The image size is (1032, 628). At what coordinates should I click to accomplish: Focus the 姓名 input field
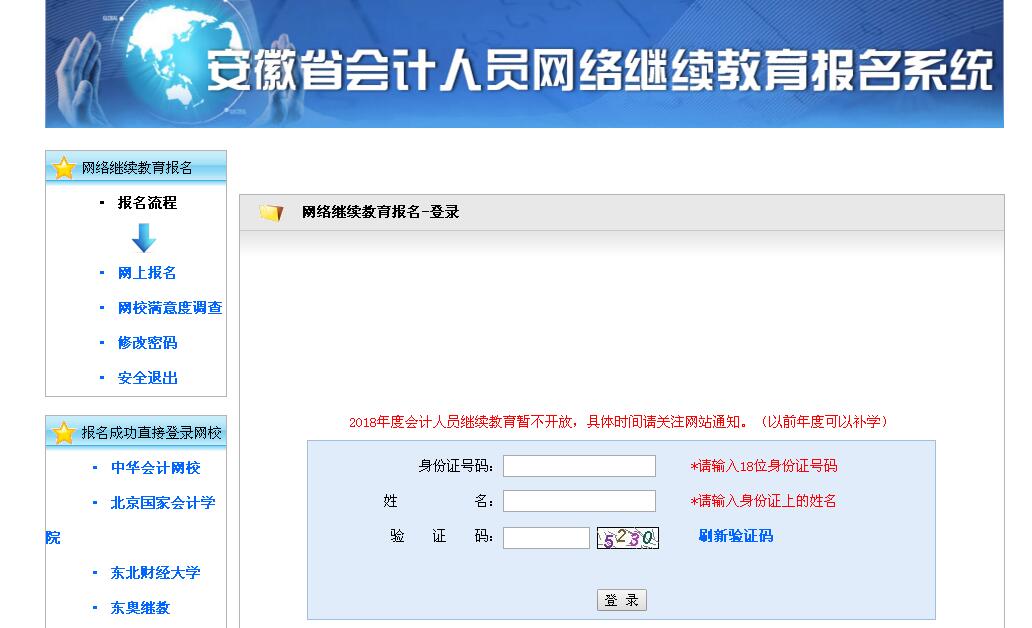tap(579, 501)
